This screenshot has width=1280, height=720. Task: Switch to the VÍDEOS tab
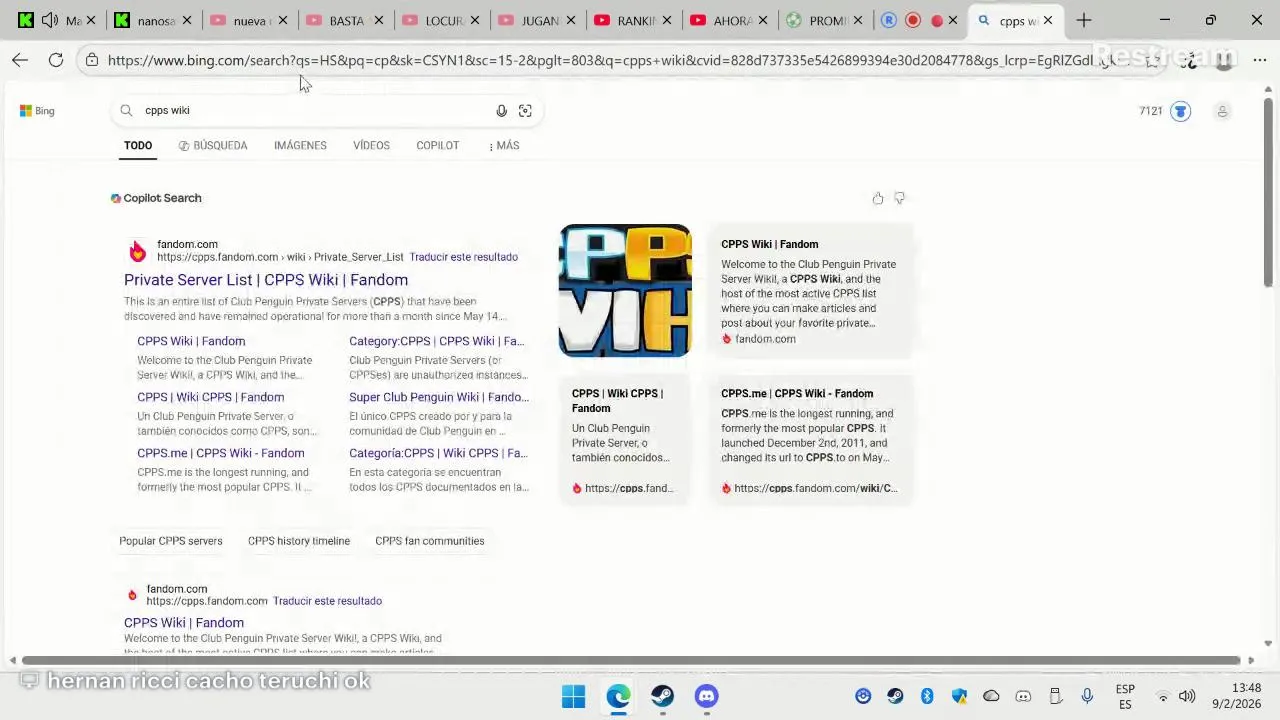(371, 146)
